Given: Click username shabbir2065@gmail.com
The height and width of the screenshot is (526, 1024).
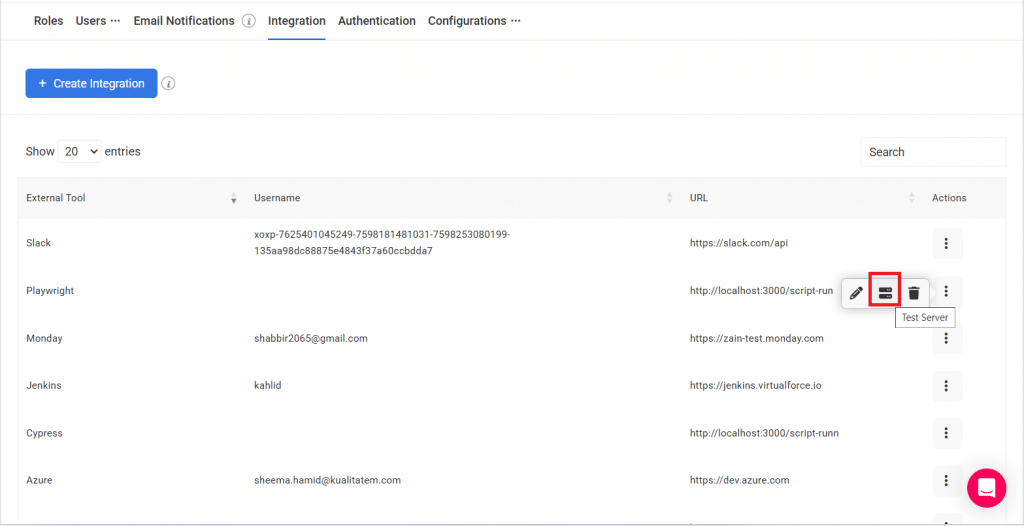Looking at the screenshot, I should [x=310, y=338].
